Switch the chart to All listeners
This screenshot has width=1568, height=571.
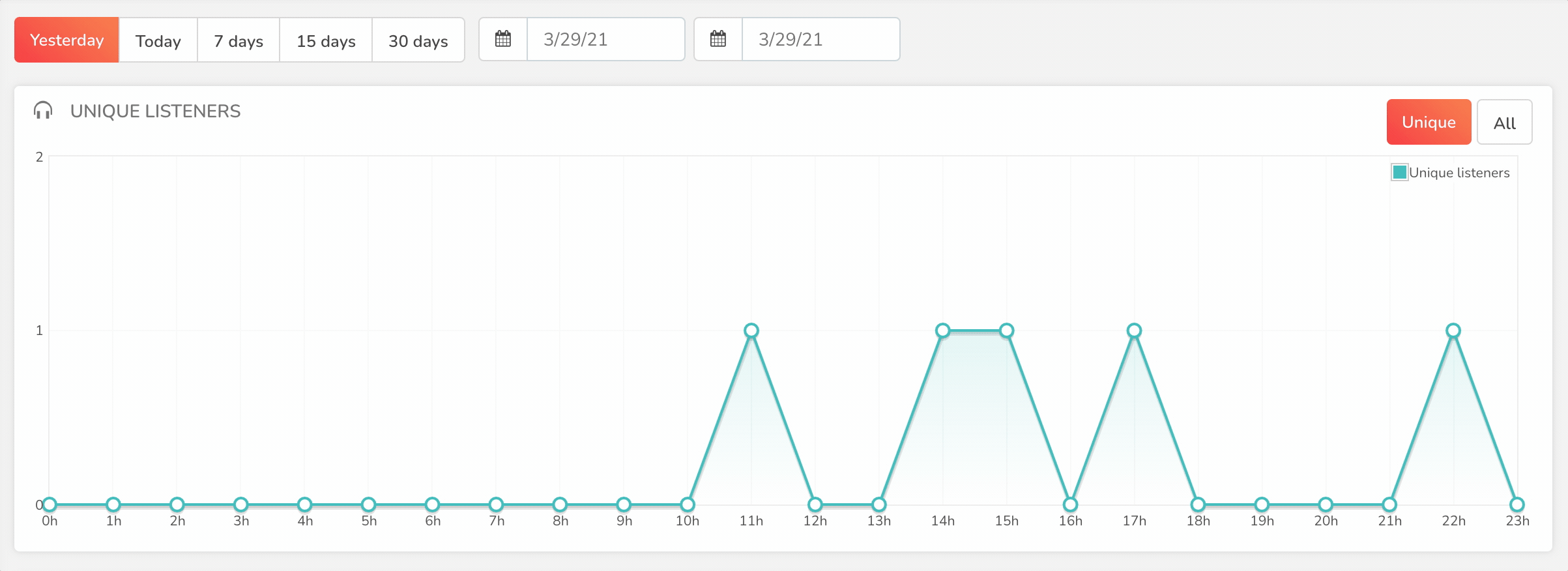point(1504,123)
